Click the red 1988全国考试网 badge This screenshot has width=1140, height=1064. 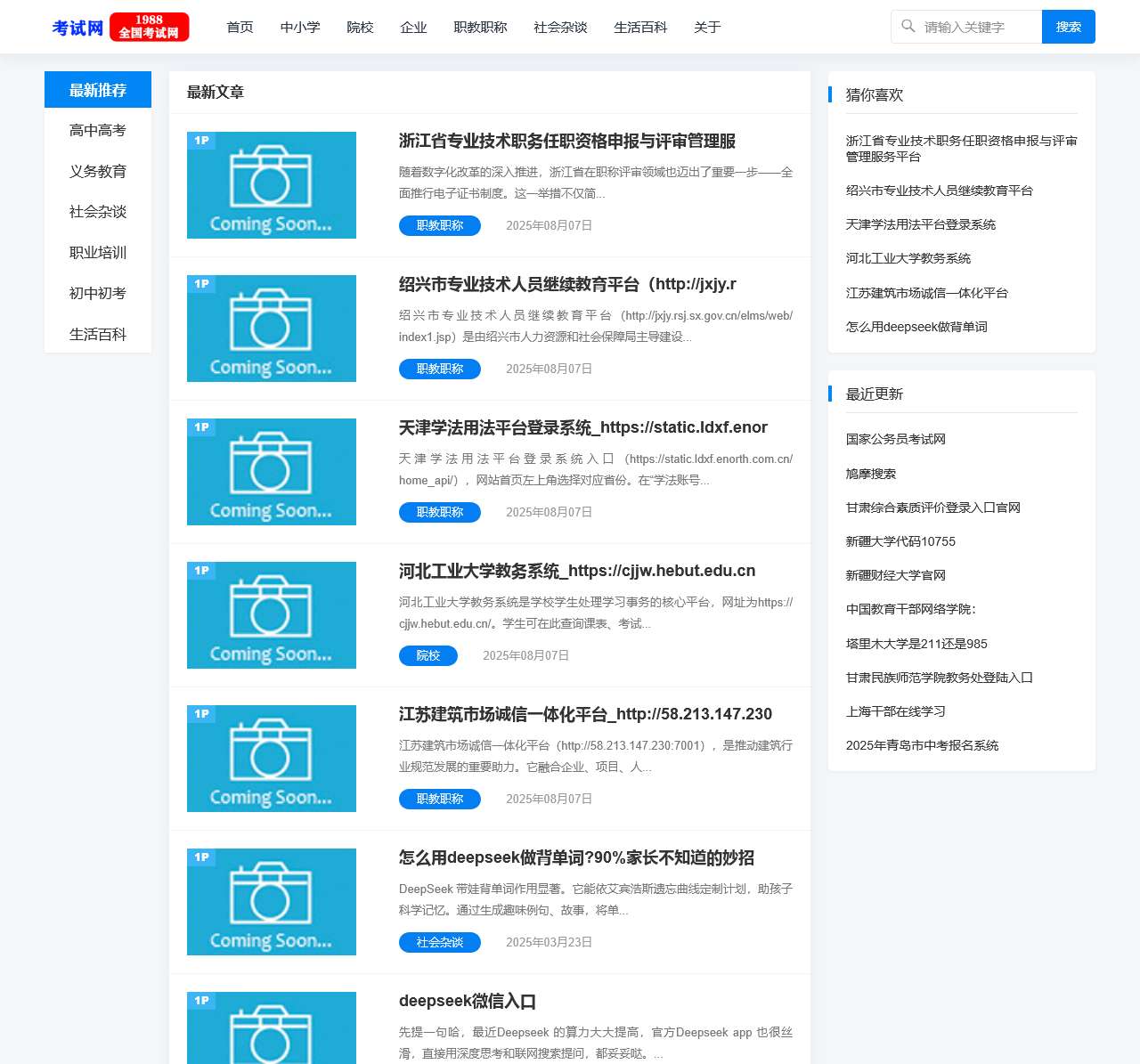point(151,27)
